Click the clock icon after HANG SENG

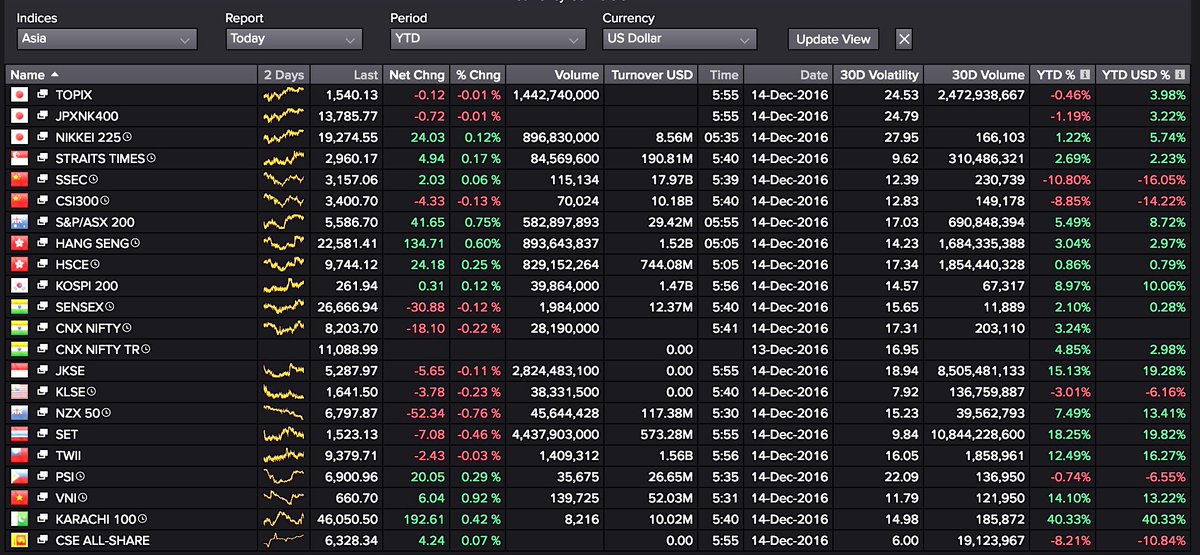(134, 243)
